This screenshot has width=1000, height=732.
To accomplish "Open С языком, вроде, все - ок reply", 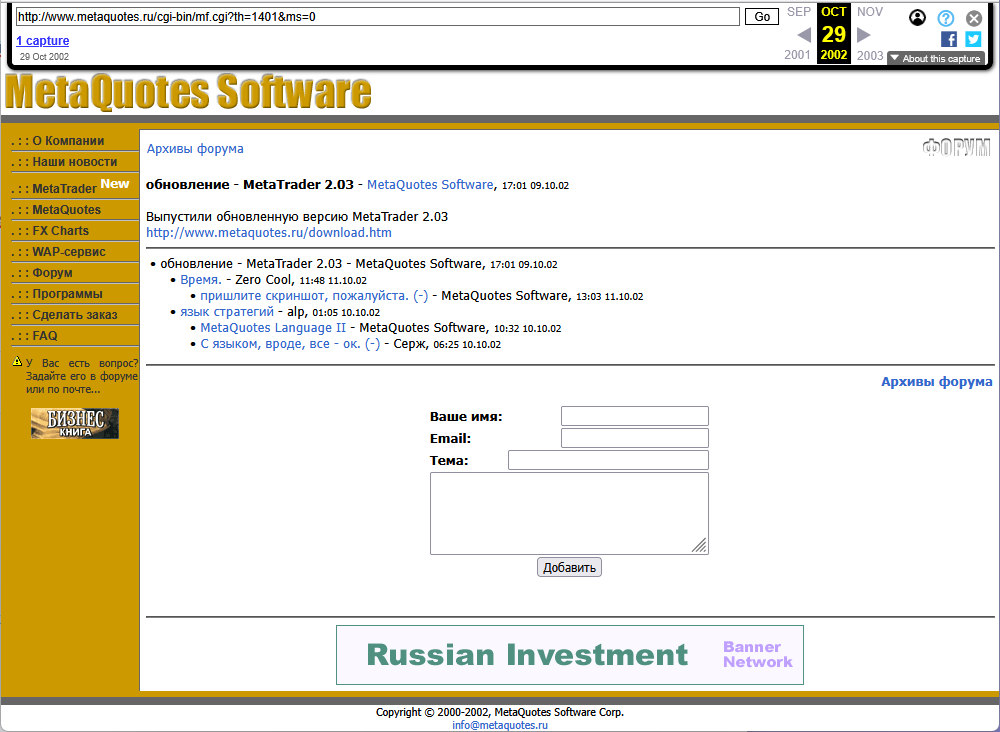I will pyautogui.click(x=290, y=344).
